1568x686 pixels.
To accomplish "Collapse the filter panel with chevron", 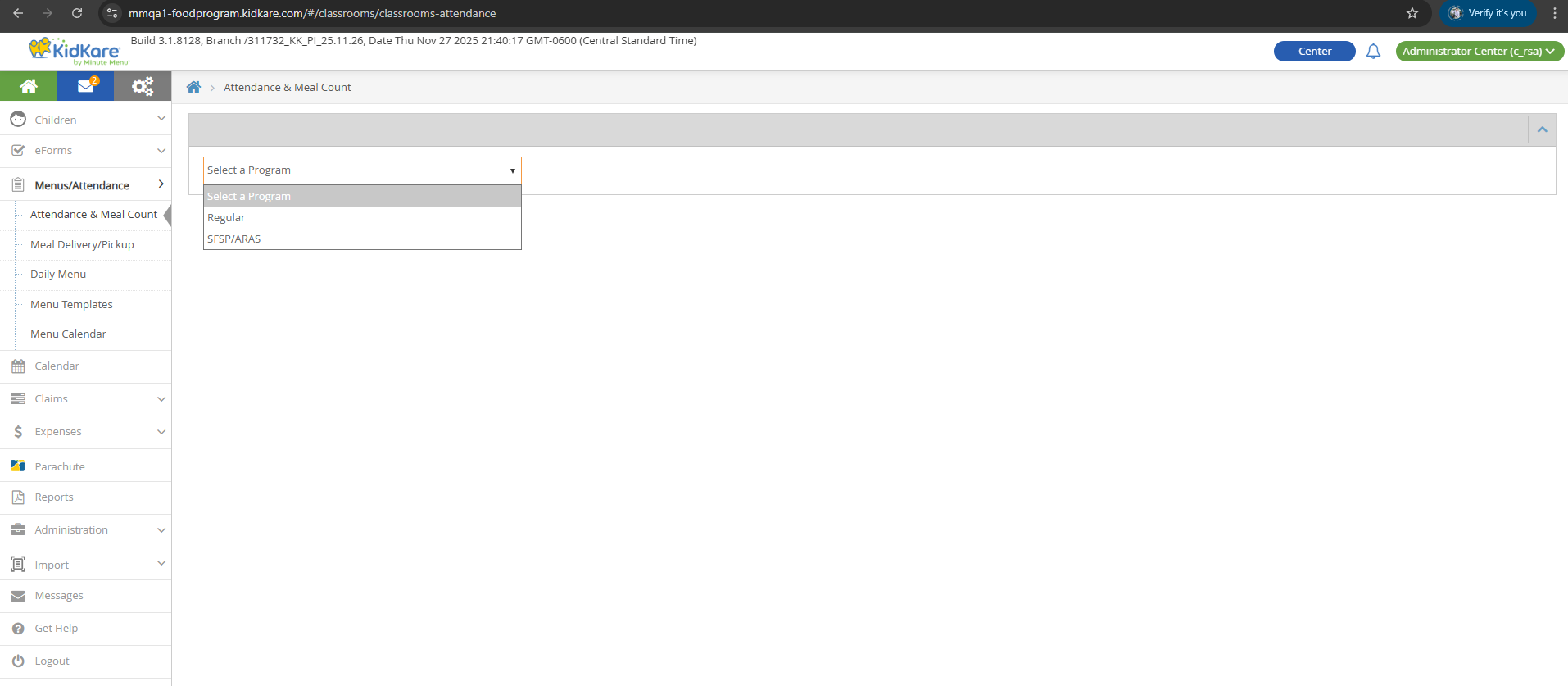I will point(1542,129).
